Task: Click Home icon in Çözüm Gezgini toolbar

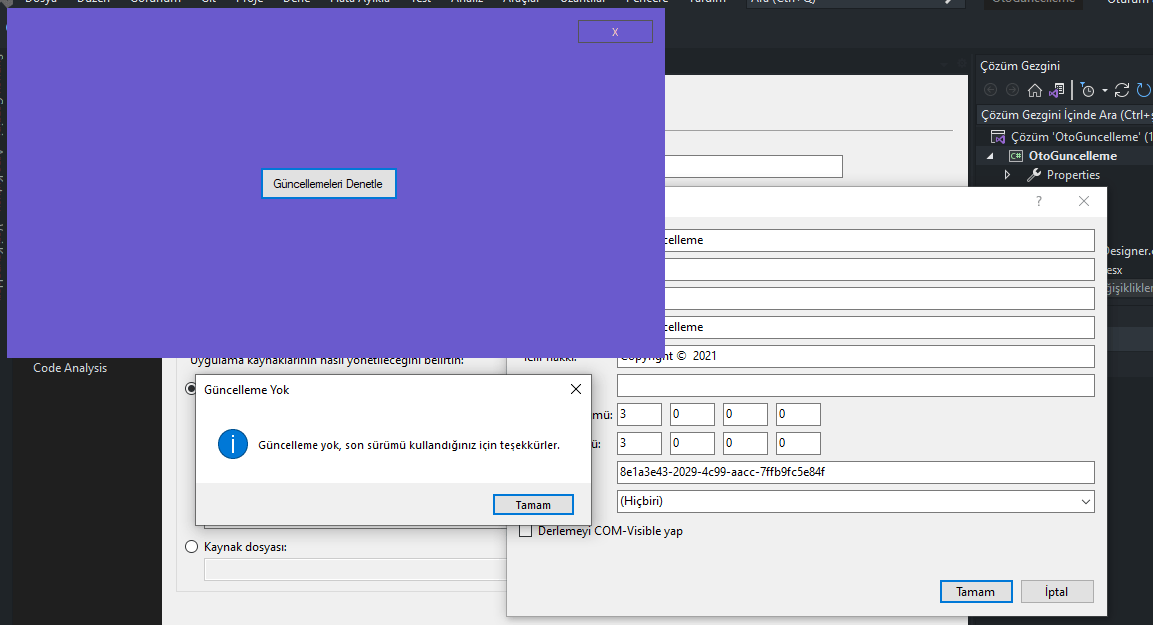Action: 1035,90
